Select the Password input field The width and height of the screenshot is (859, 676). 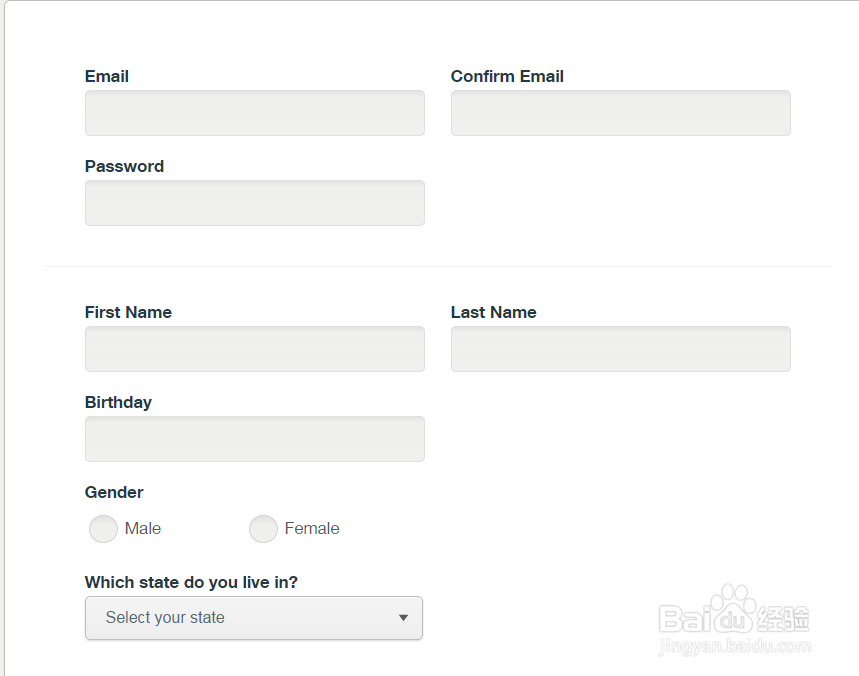tap(255, 203)
